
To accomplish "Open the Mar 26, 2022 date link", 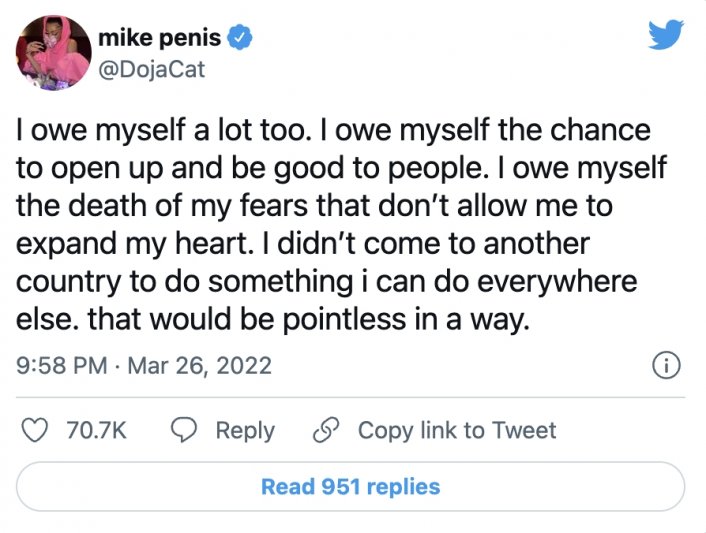I will 198,366.
